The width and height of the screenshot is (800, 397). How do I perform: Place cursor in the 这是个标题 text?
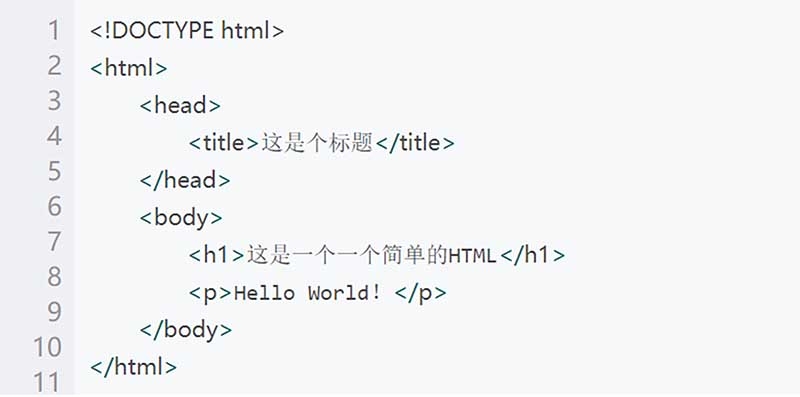tap(317, 143)
